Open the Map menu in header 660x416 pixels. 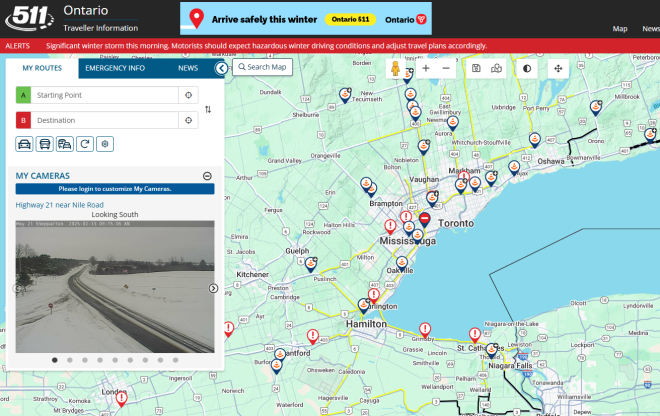click(x=620, y=29)
